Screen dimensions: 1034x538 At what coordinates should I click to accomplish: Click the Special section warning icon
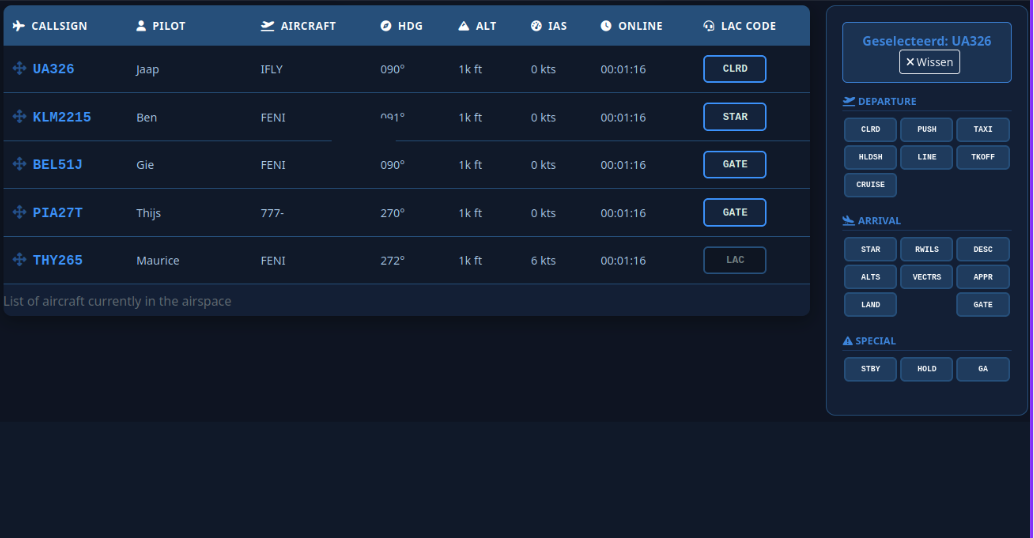[847, 341]
